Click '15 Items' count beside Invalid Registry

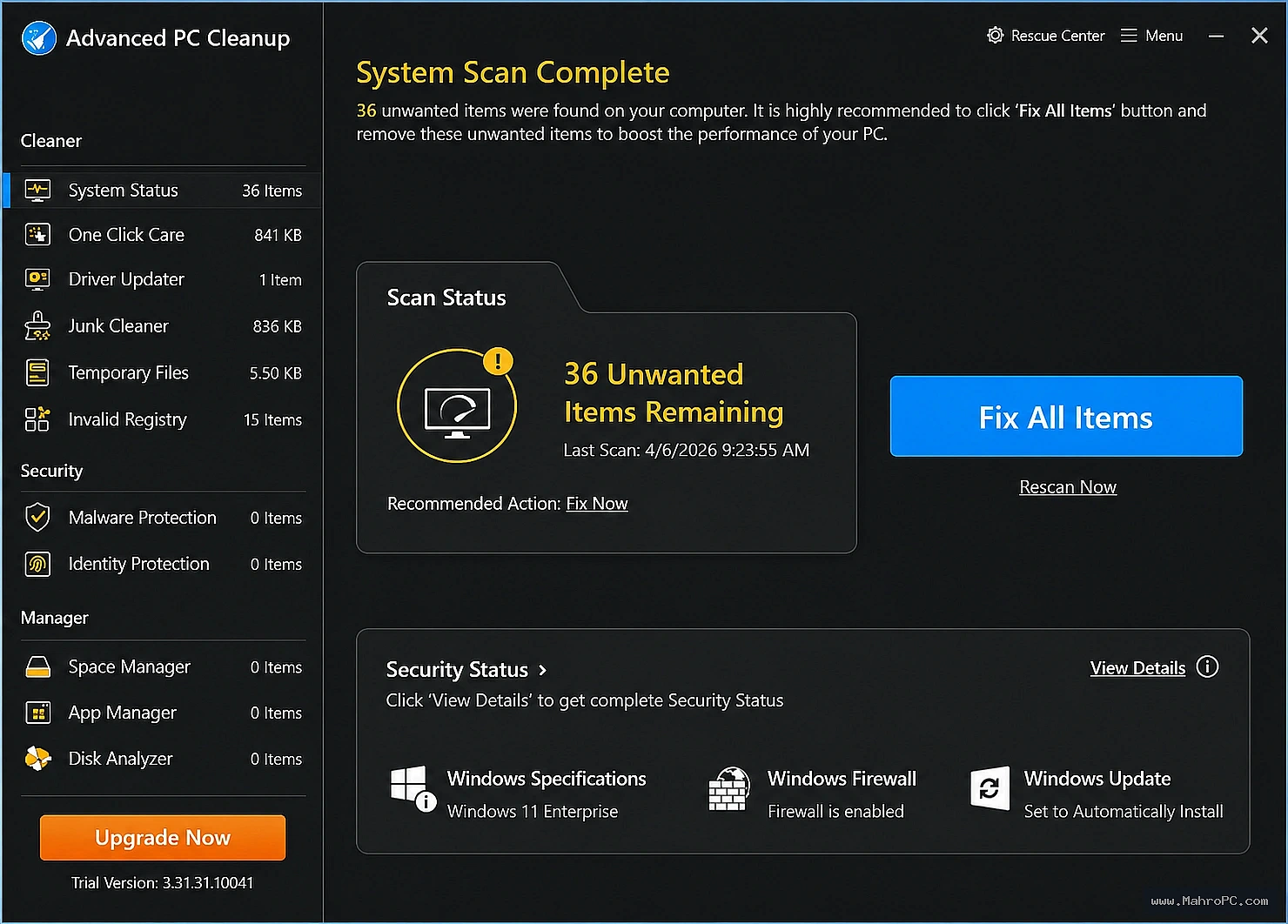272,420
